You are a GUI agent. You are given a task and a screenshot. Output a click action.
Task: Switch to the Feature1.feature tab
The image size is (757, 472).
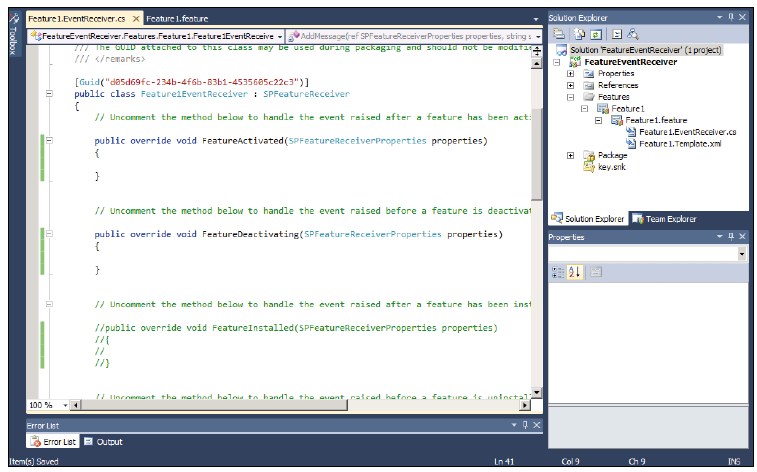[x=177, y=19]
